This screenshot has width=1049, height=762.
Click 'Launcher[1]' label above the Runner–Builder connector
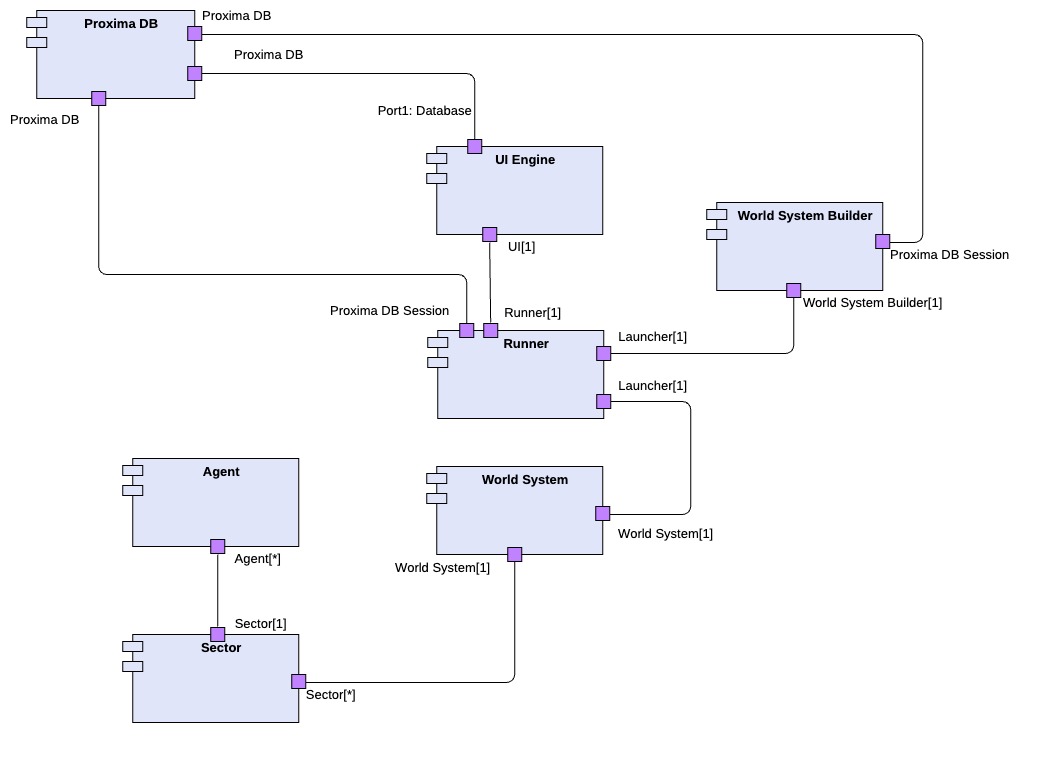click(x=652, y=337)
